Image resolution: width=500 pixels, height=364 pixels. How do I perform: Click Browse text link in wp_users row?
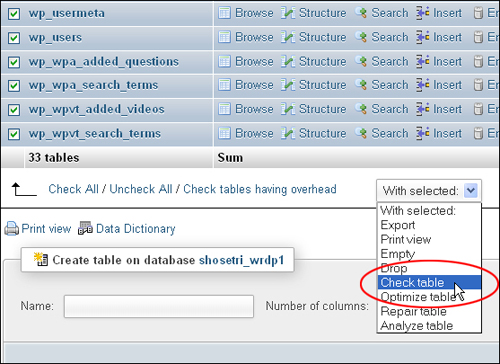tap(254, 37)
